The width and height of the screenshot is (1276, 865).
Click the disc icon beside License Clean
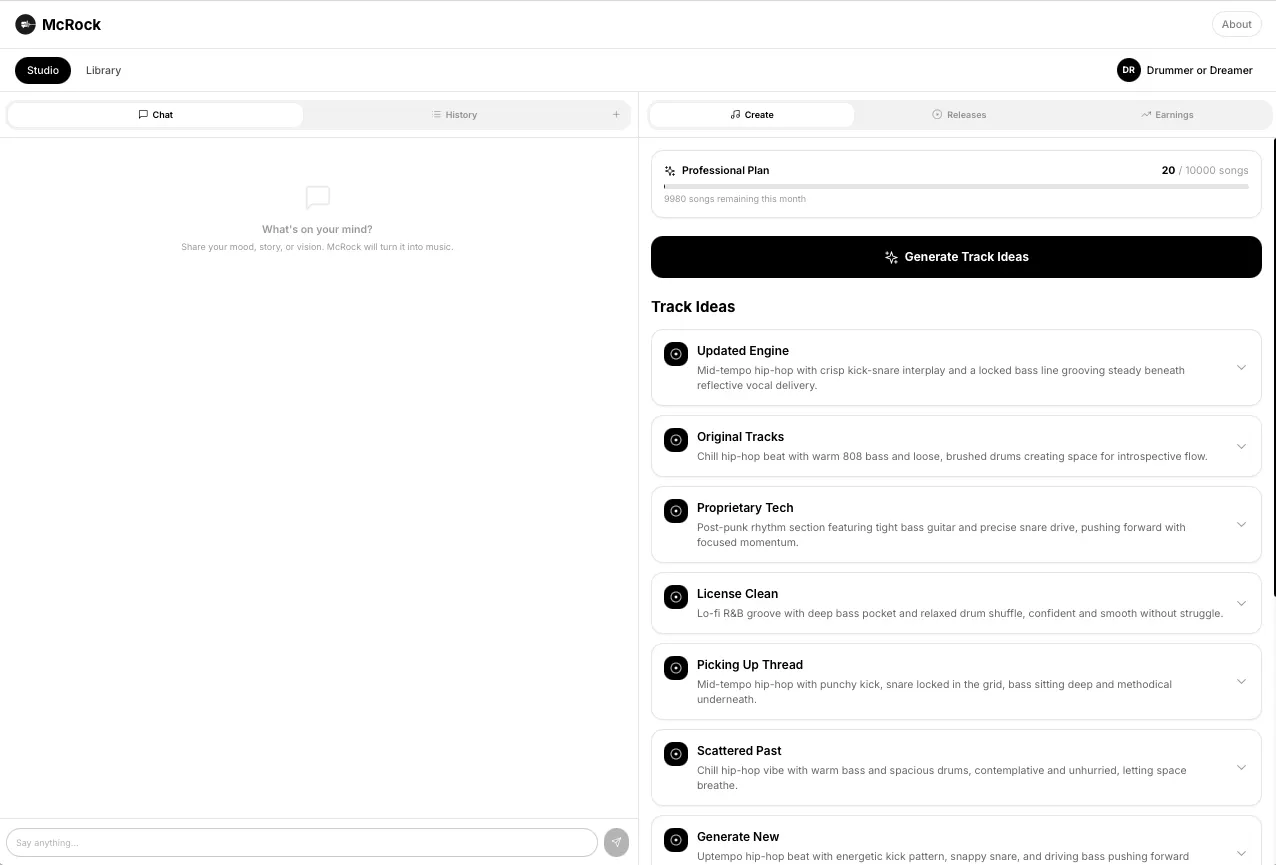pos(676,597)
